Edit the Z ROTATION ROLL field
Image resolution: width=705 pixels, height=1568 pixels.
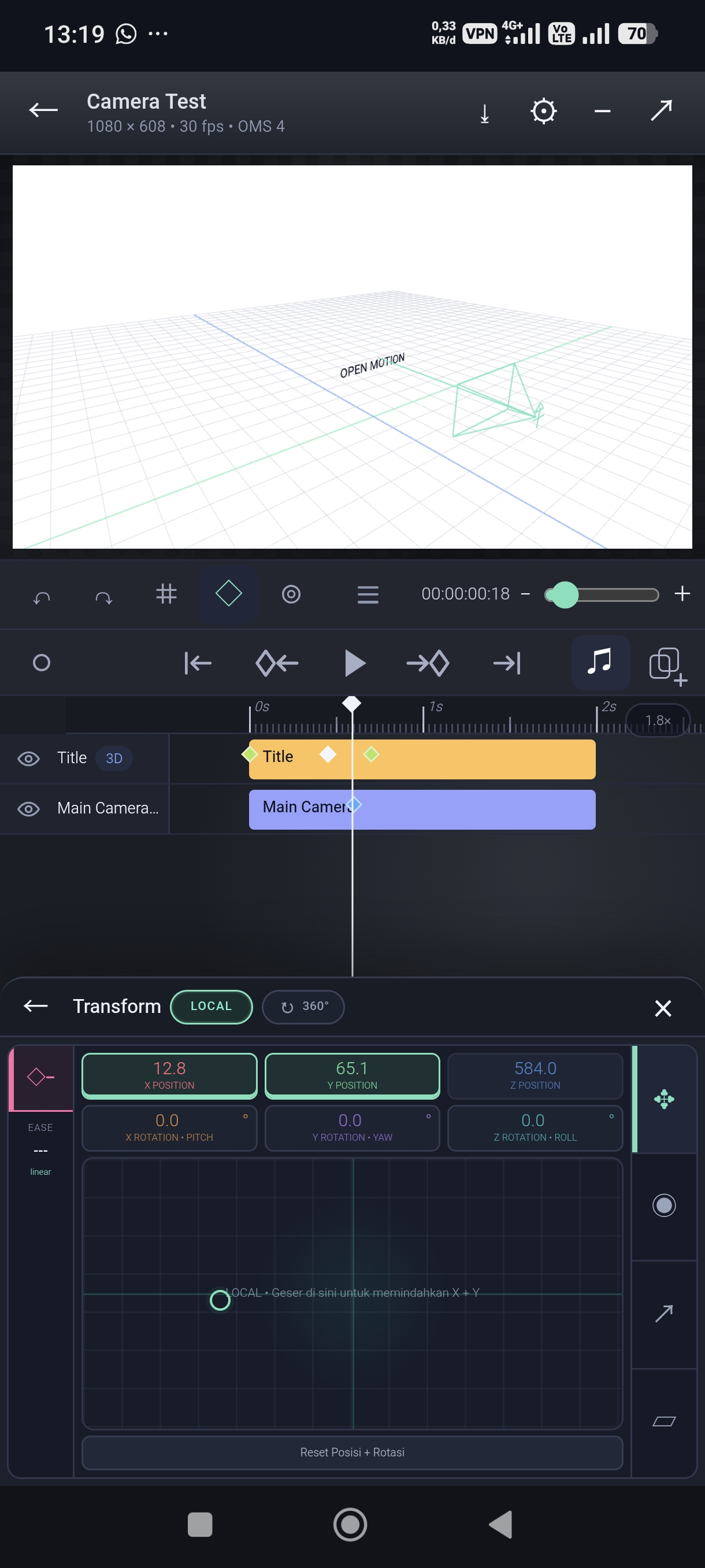pyautogui.click(x=535, y=1127)
